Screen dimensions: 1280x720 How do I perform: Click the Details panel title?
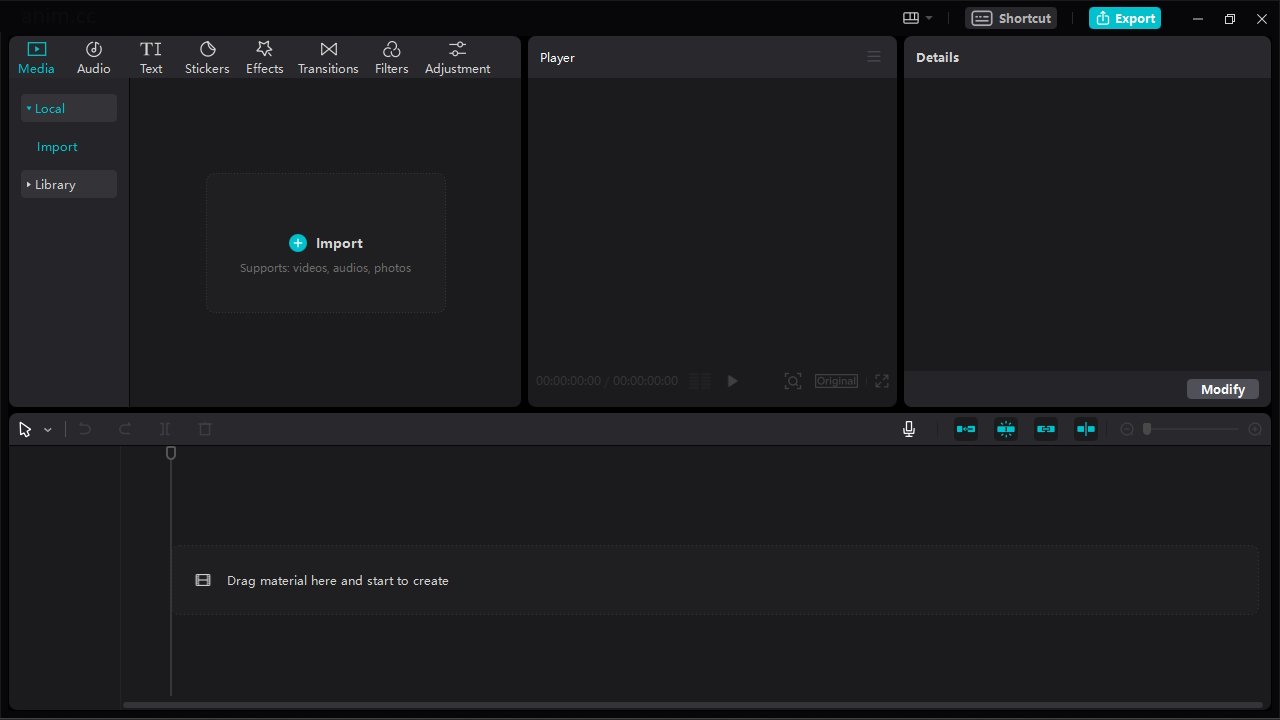point(937,57)
